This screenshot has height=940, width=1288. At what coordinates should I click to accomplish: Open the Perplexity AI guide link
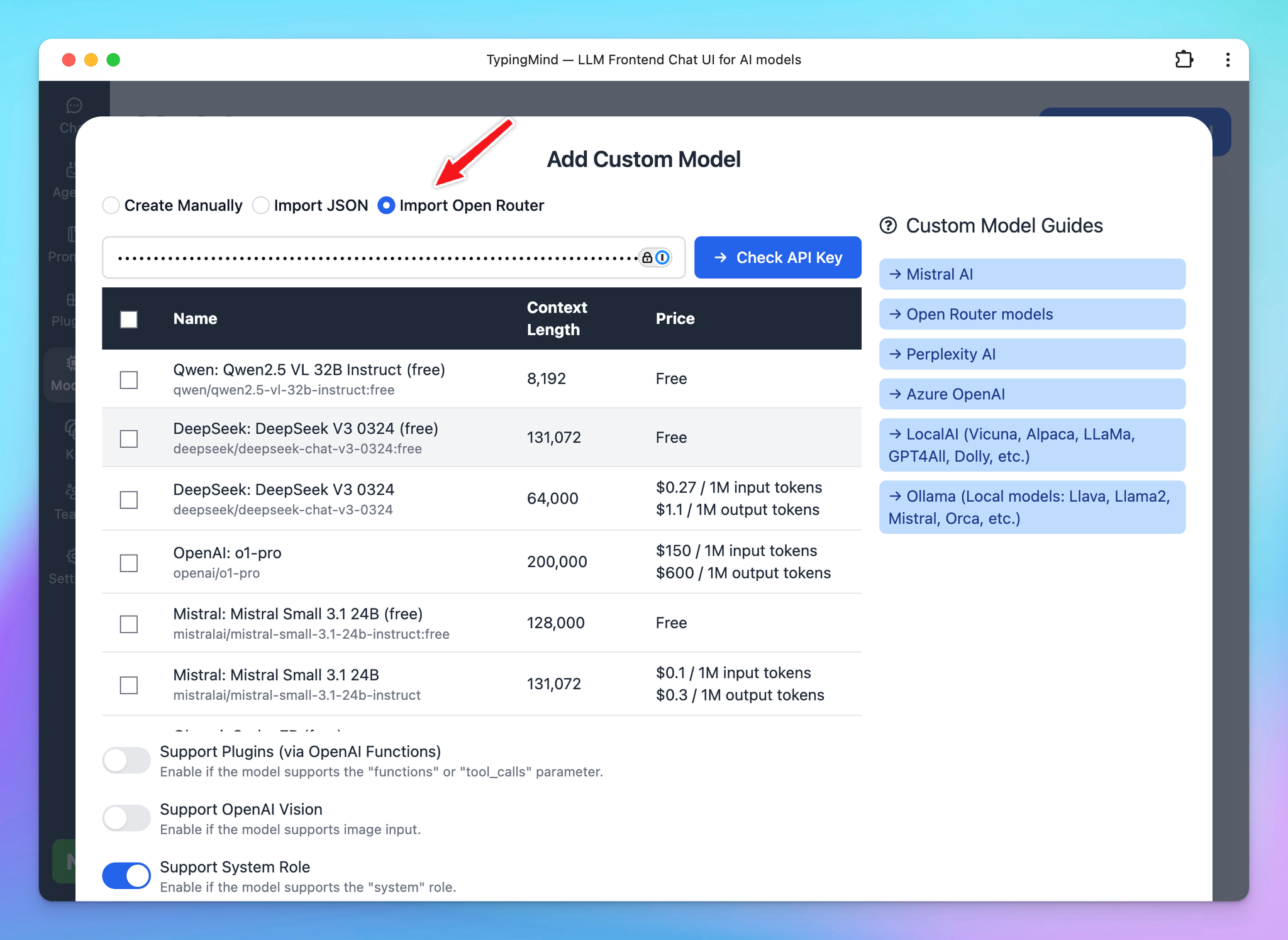1031,354
